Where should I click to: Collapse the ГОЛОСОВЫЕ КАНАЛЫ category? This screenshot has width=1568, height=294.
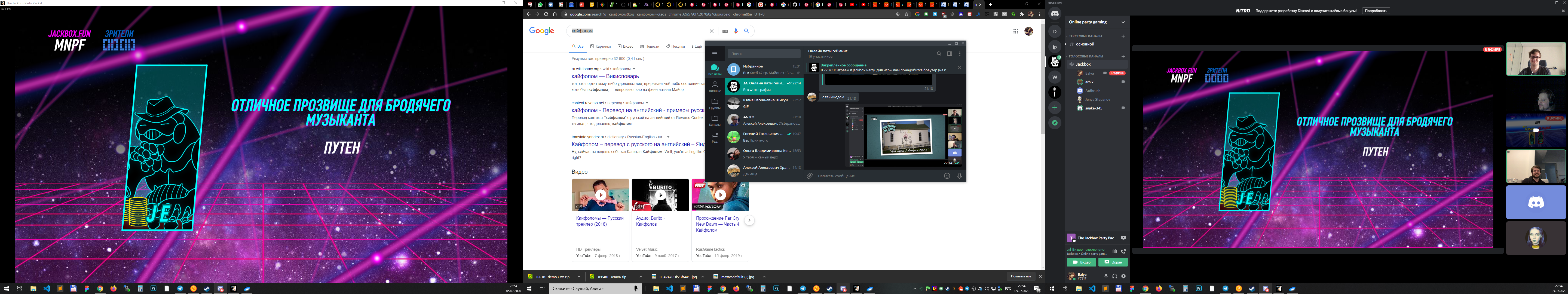tap(1086, 56)
